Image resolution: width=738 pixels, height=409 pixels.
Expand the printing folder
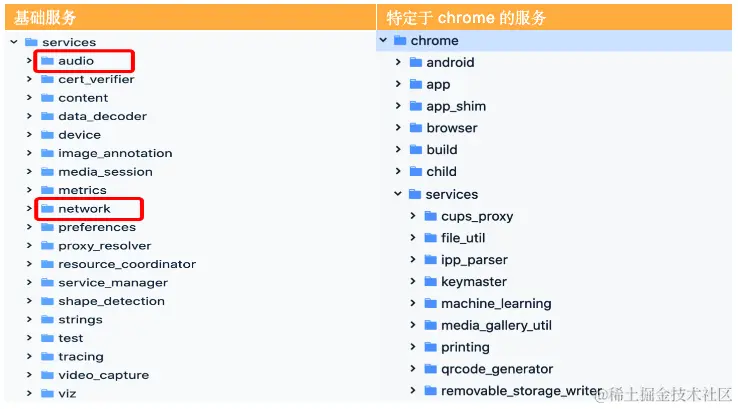tap(414, 347)
